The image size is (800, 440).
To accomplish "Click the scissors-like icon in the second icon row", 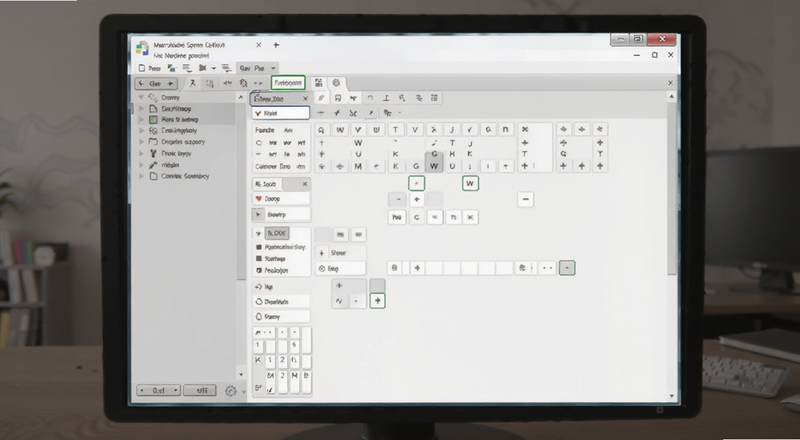I will click(x=353, y=113).
